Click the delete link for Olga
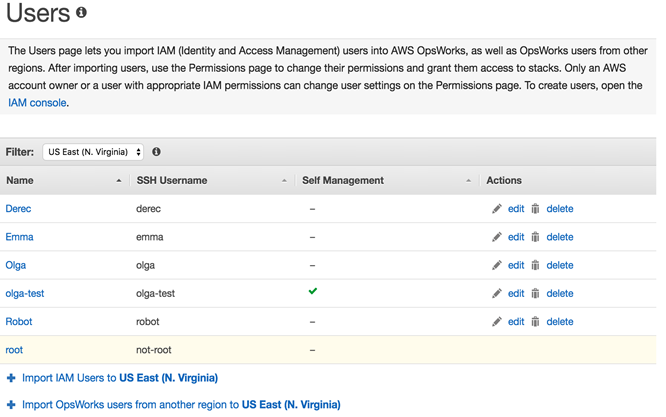 click(560, 265)
